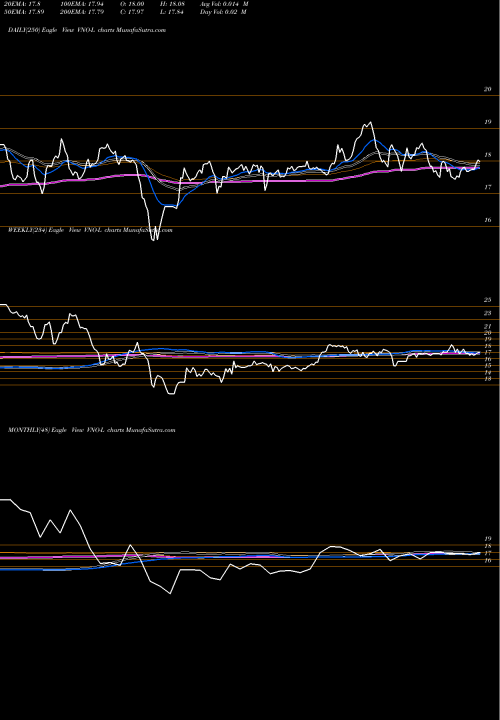Click the 16 price label on daily chart
The image size is (500, 720).
tap(488, 220)
